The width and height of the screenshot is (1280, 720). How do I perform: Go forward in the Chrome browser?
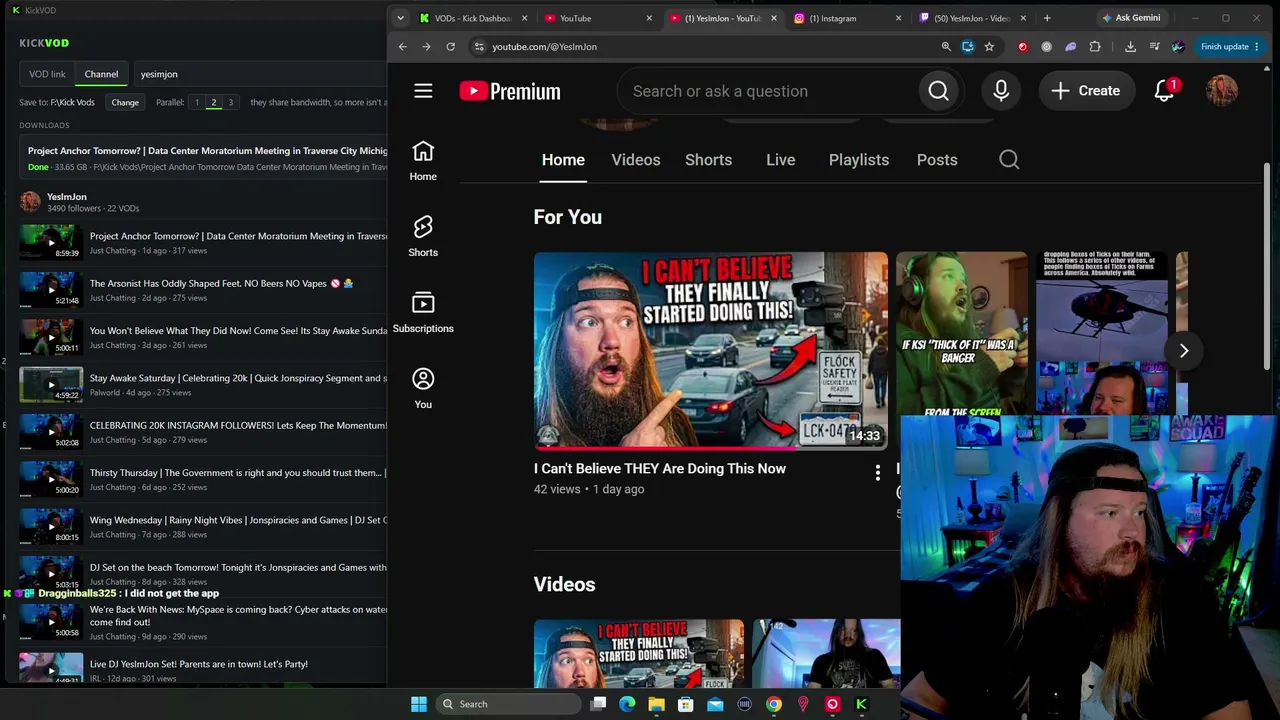[x=426, y=47]
